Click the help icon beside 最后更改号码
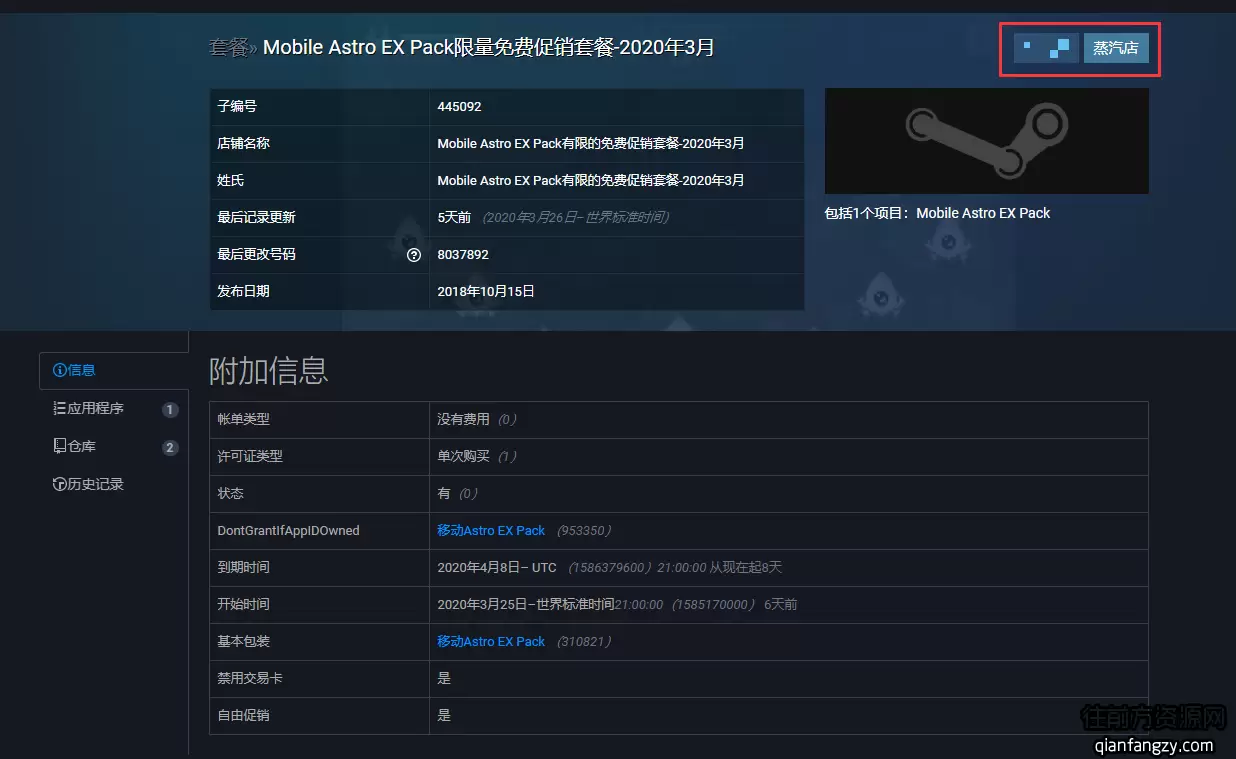 click(414, 255)
